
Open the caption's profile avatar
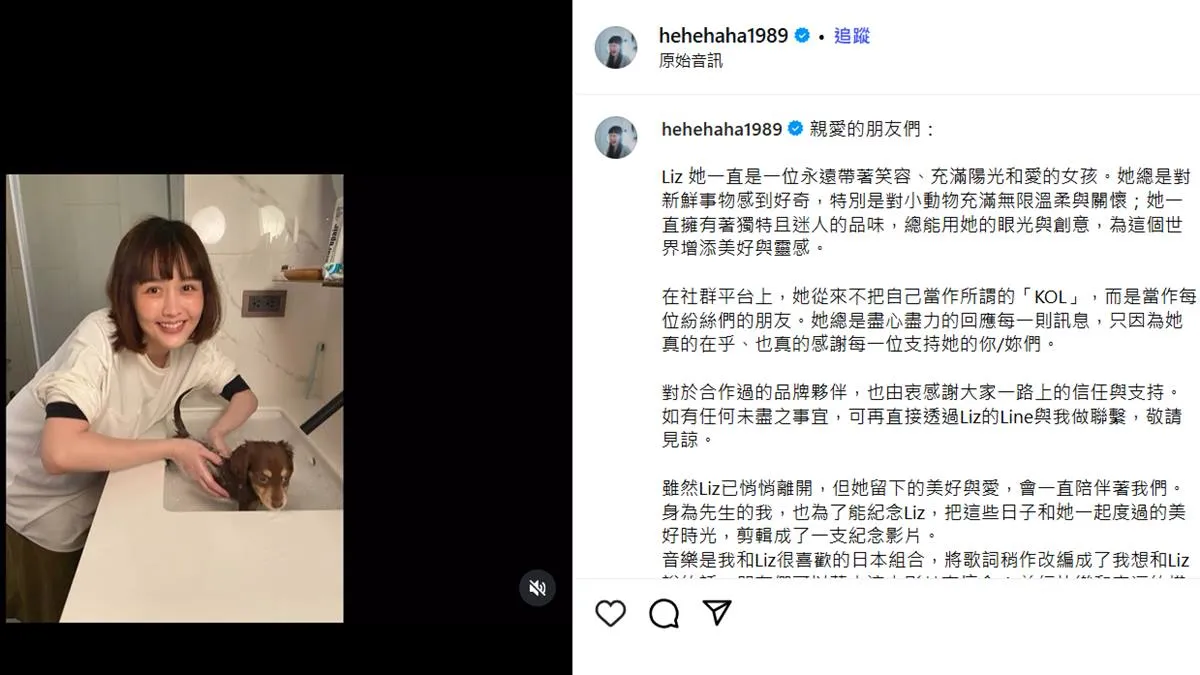(616, 138)
